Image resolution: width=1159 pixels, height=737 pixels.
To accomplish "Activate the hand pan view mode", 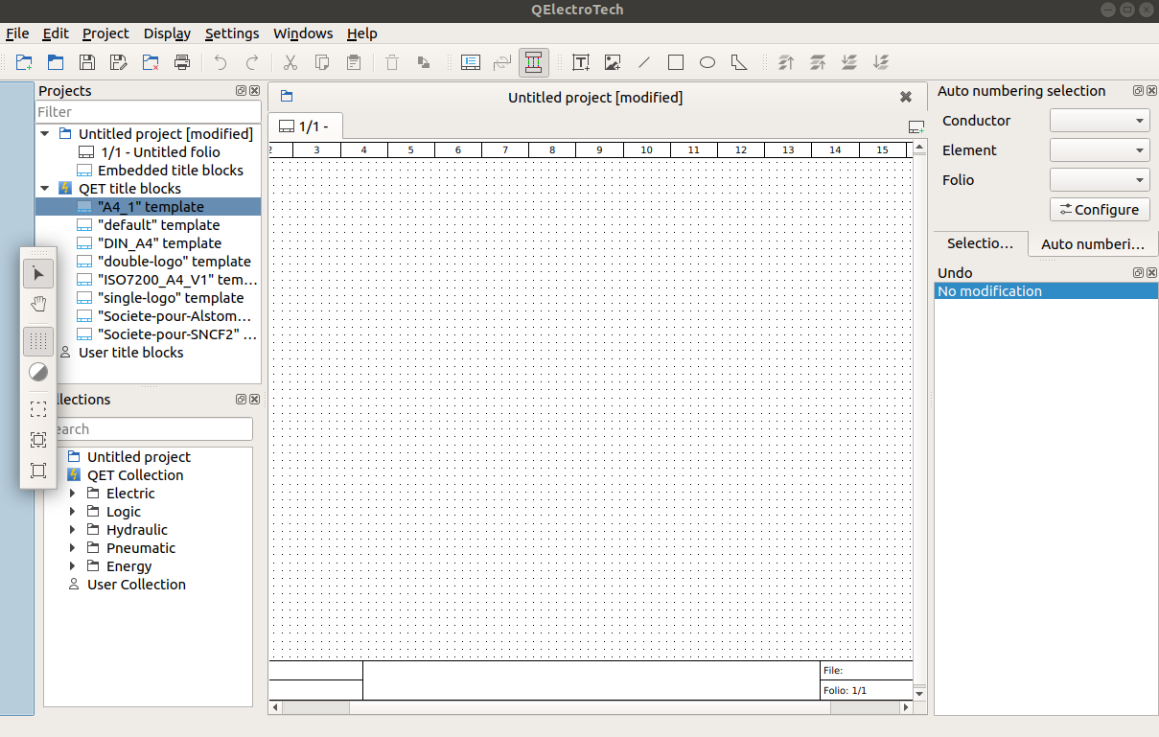I will [x=38, y=305].
